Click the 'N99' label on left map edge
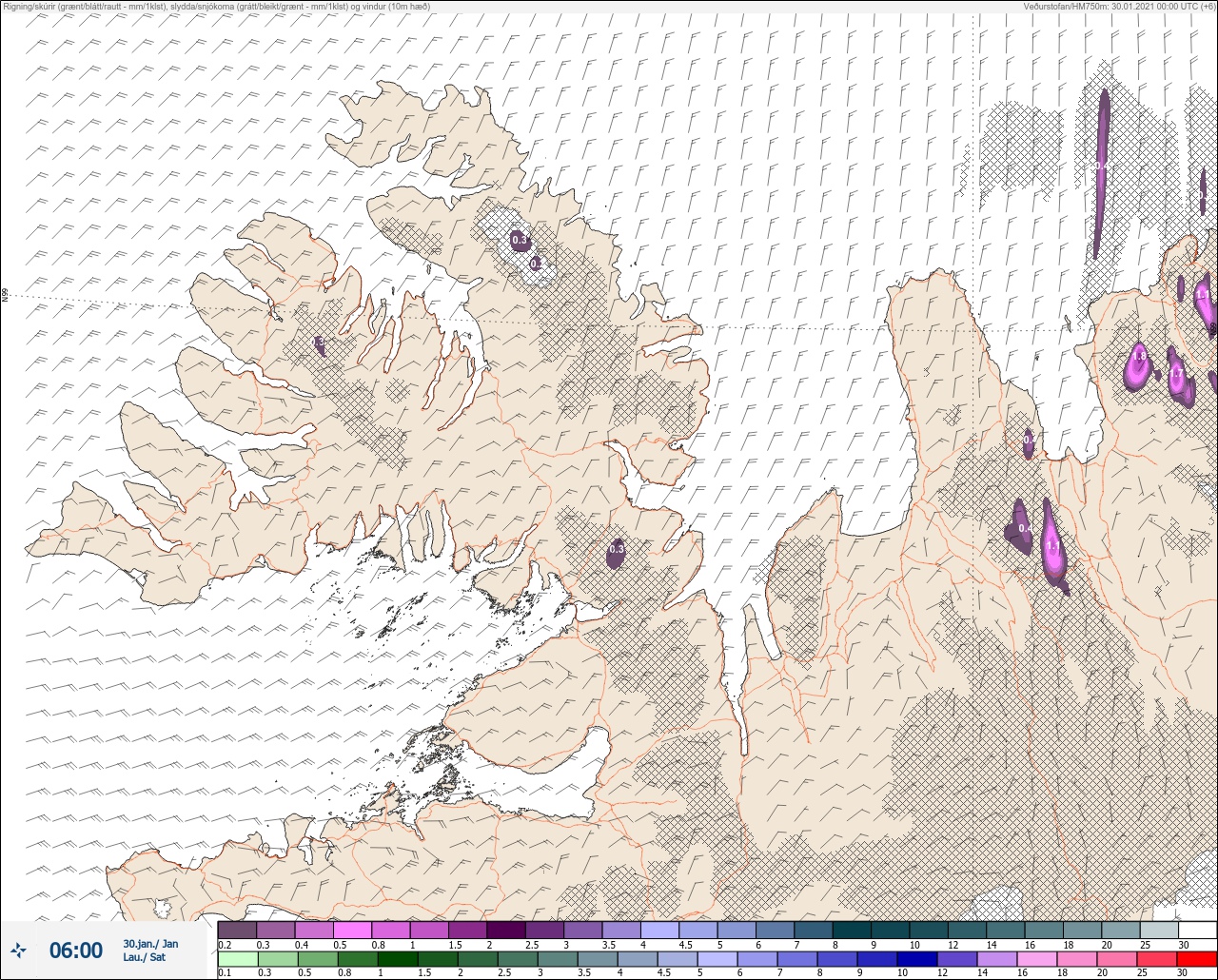 click(5, 295)
